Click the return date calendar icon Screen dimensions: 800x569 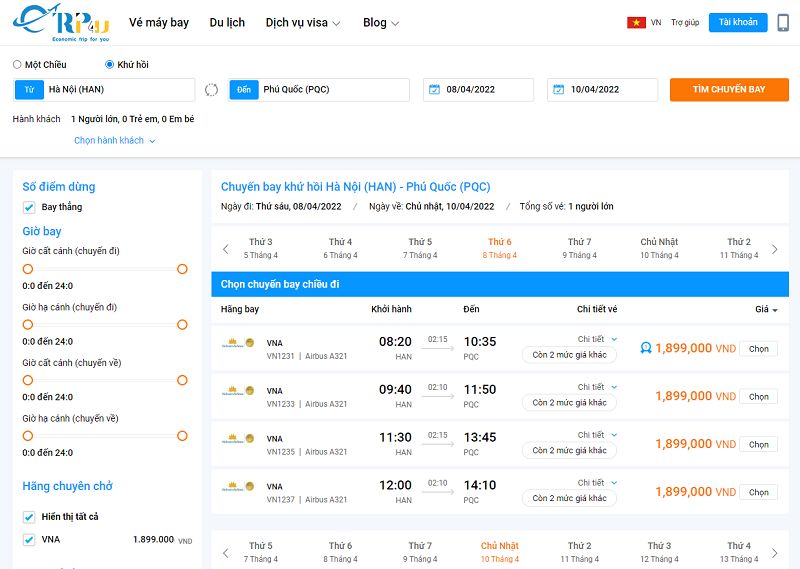click(x=559, y=89)
